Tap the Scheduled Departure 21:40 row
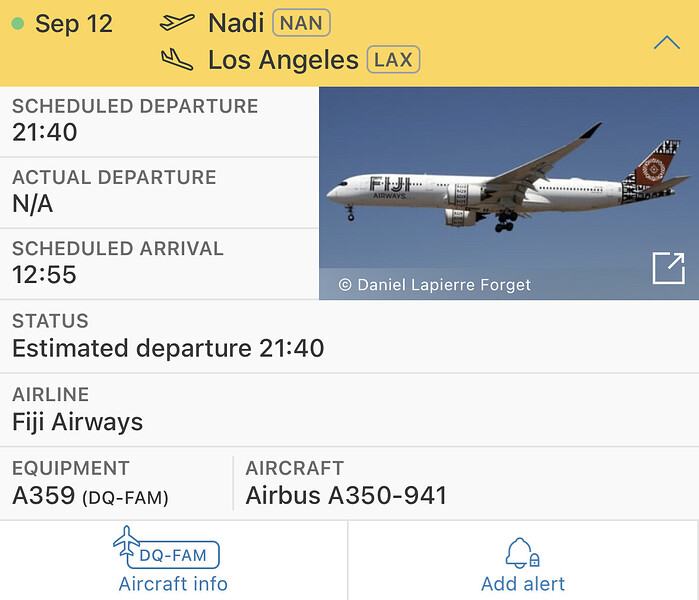 click(159, 121)
